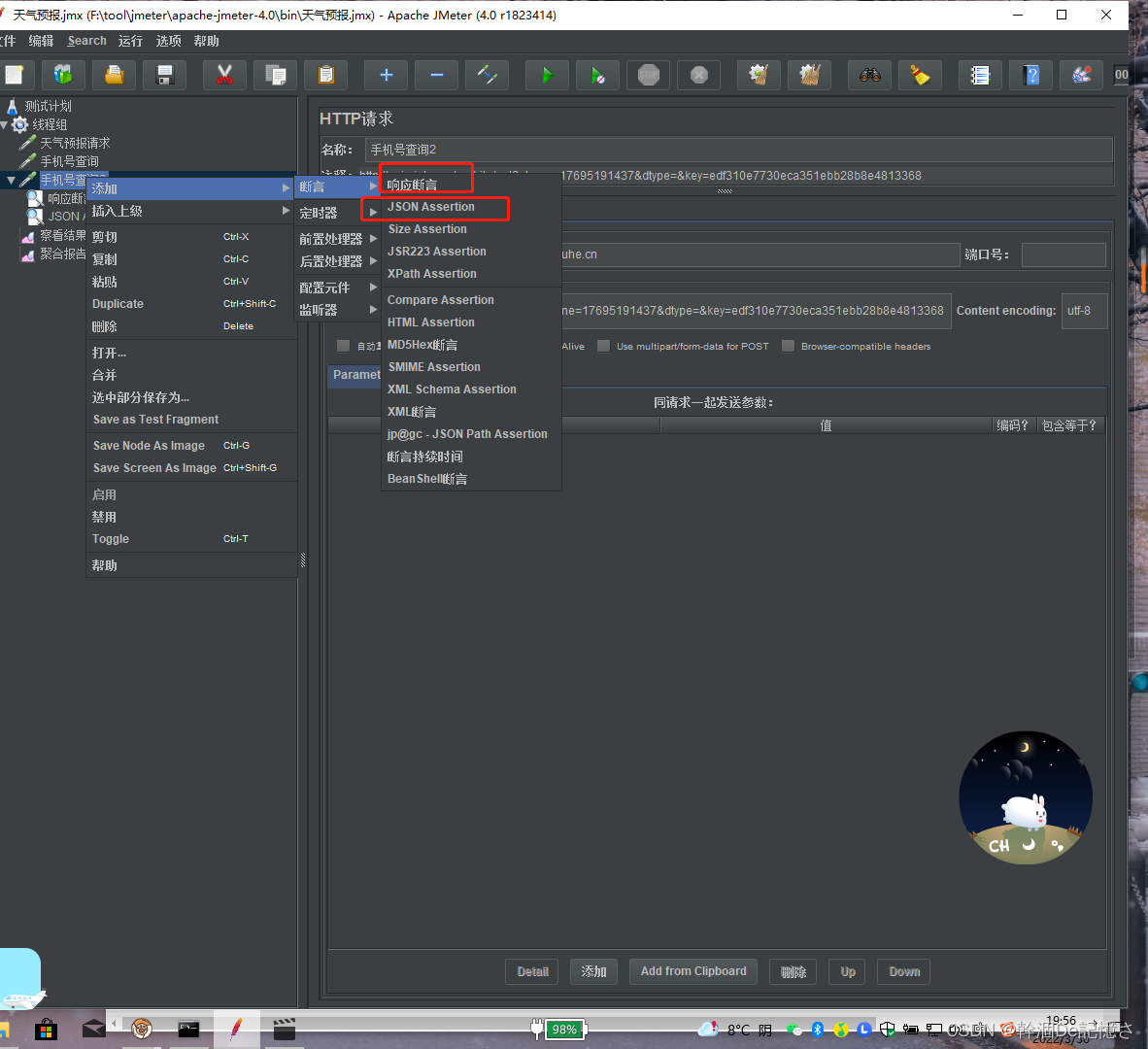Open the Search menu in menu bar
The width and height of the screenshot is (1148, 1049).
pos(86,41)
